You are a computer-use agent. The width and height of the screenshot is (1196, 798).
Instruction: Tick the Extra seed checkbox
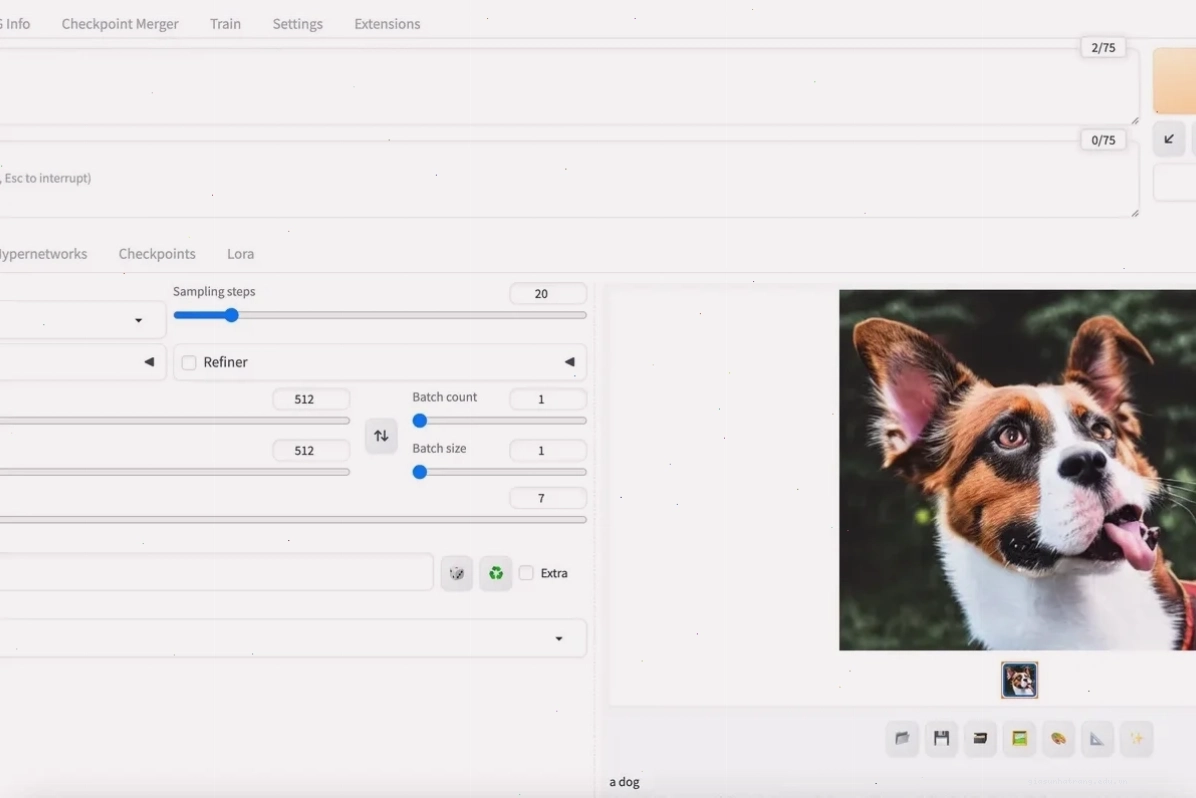tap(526, 573)
